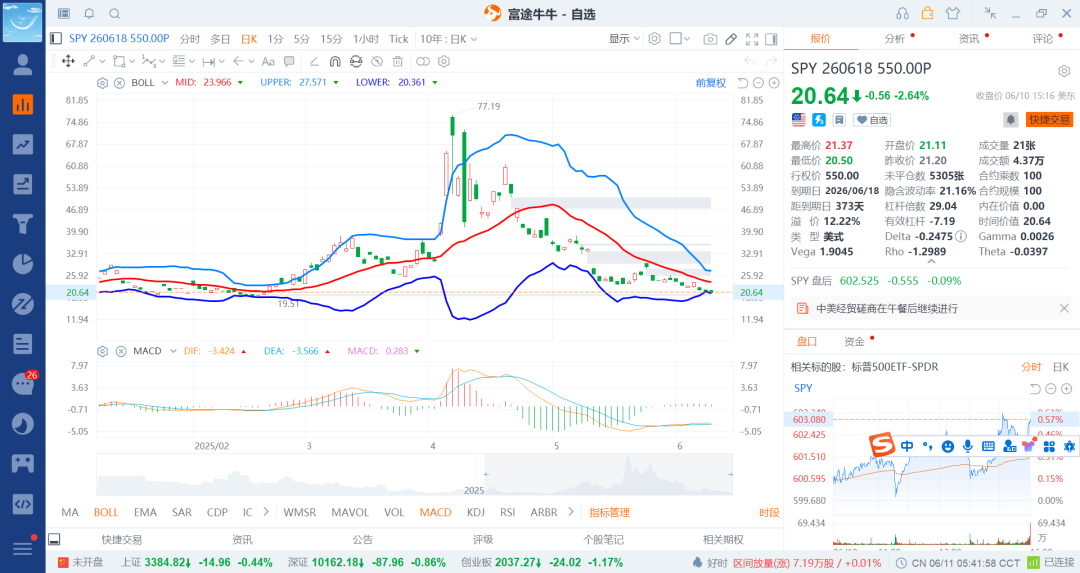Collapse option details chevron below Rho
Viewport: 1080px width, 573px height.
[x=931, y=262]
